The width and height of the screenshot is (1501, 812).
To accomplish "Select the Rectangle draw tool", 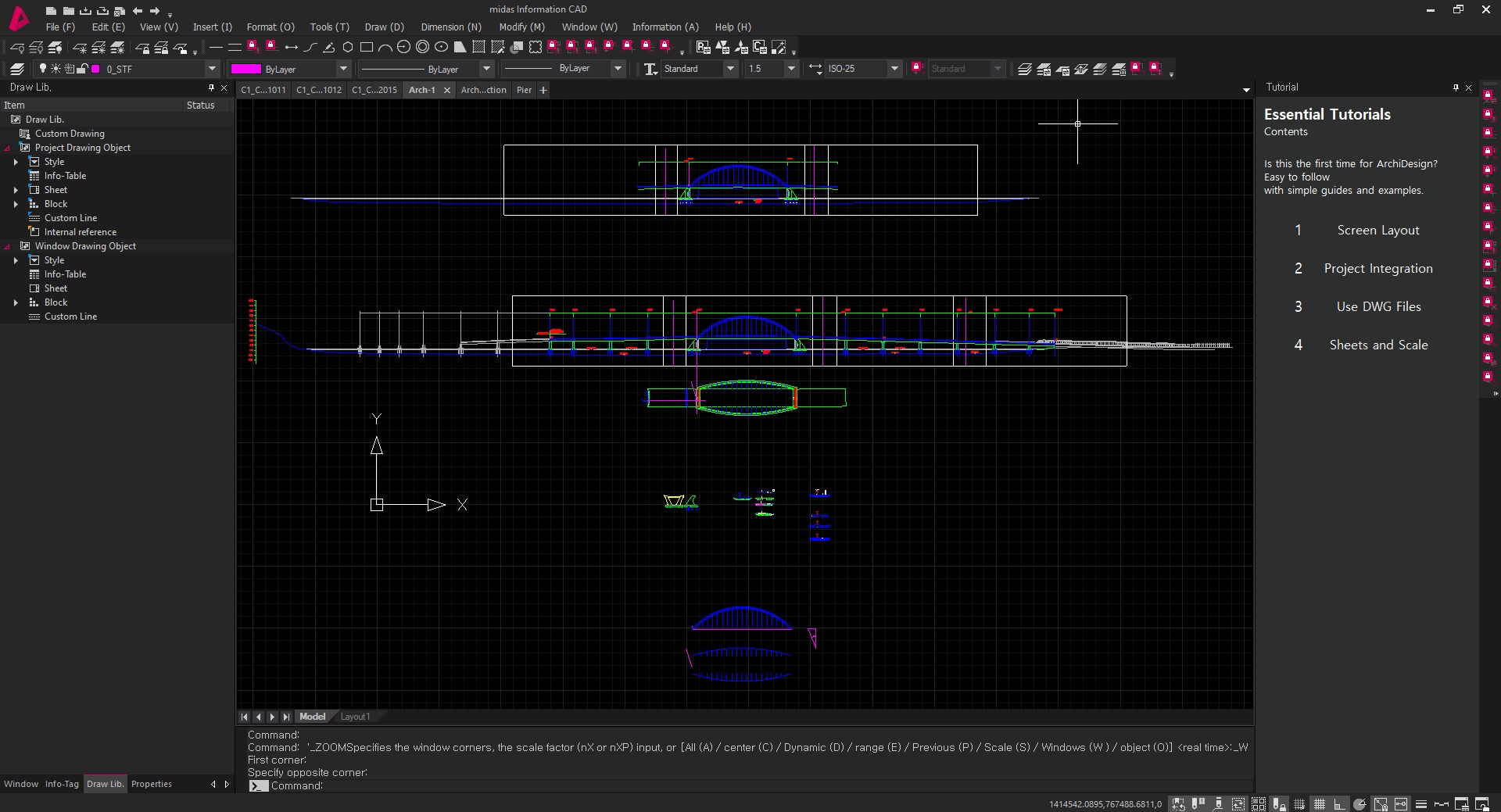I will [x=367, y=48].
